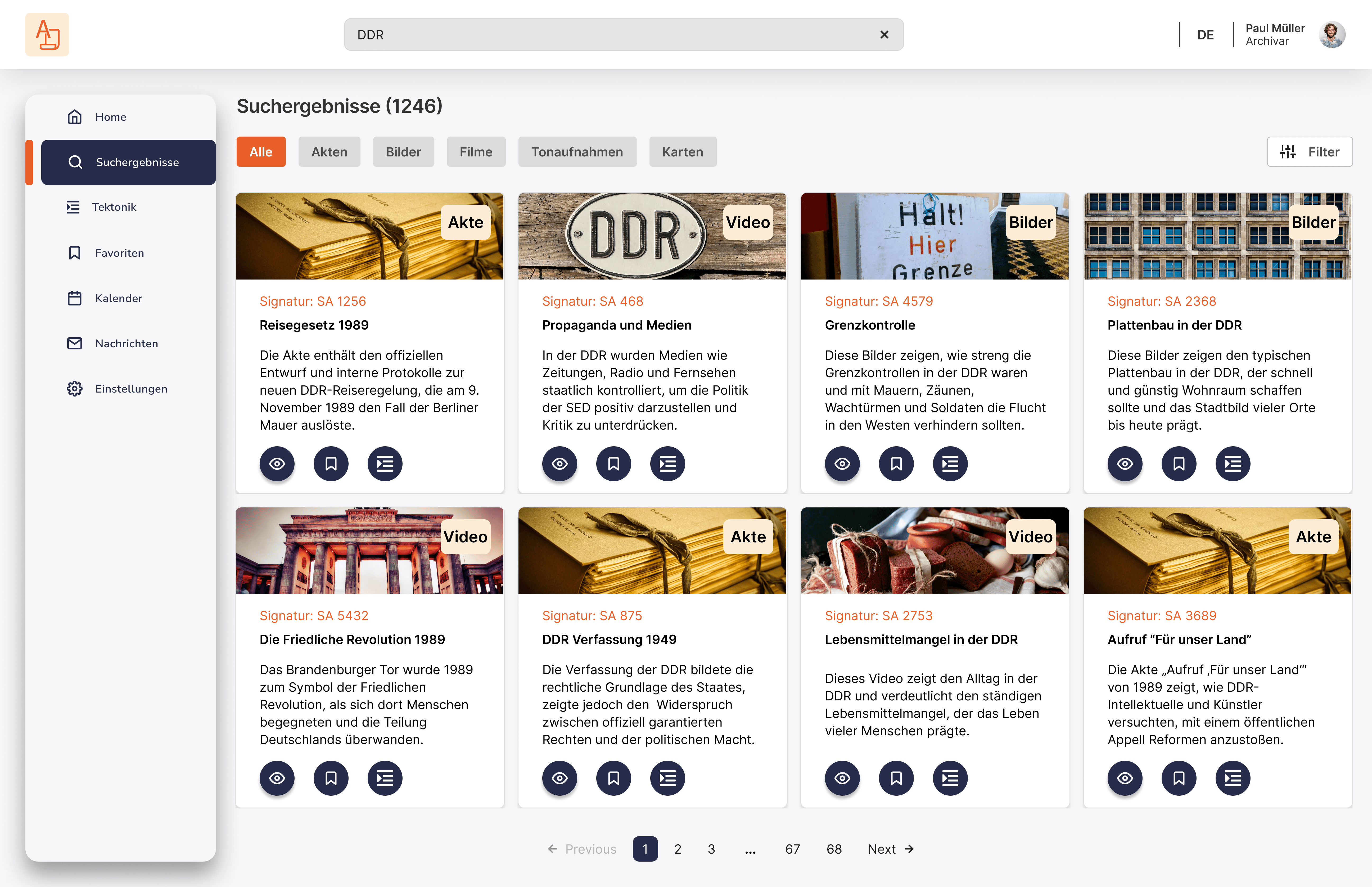Bookmark the Plattenbau in der DDR record
The height and width of the screenshot is (887, 1372).
coord(1179,464)
